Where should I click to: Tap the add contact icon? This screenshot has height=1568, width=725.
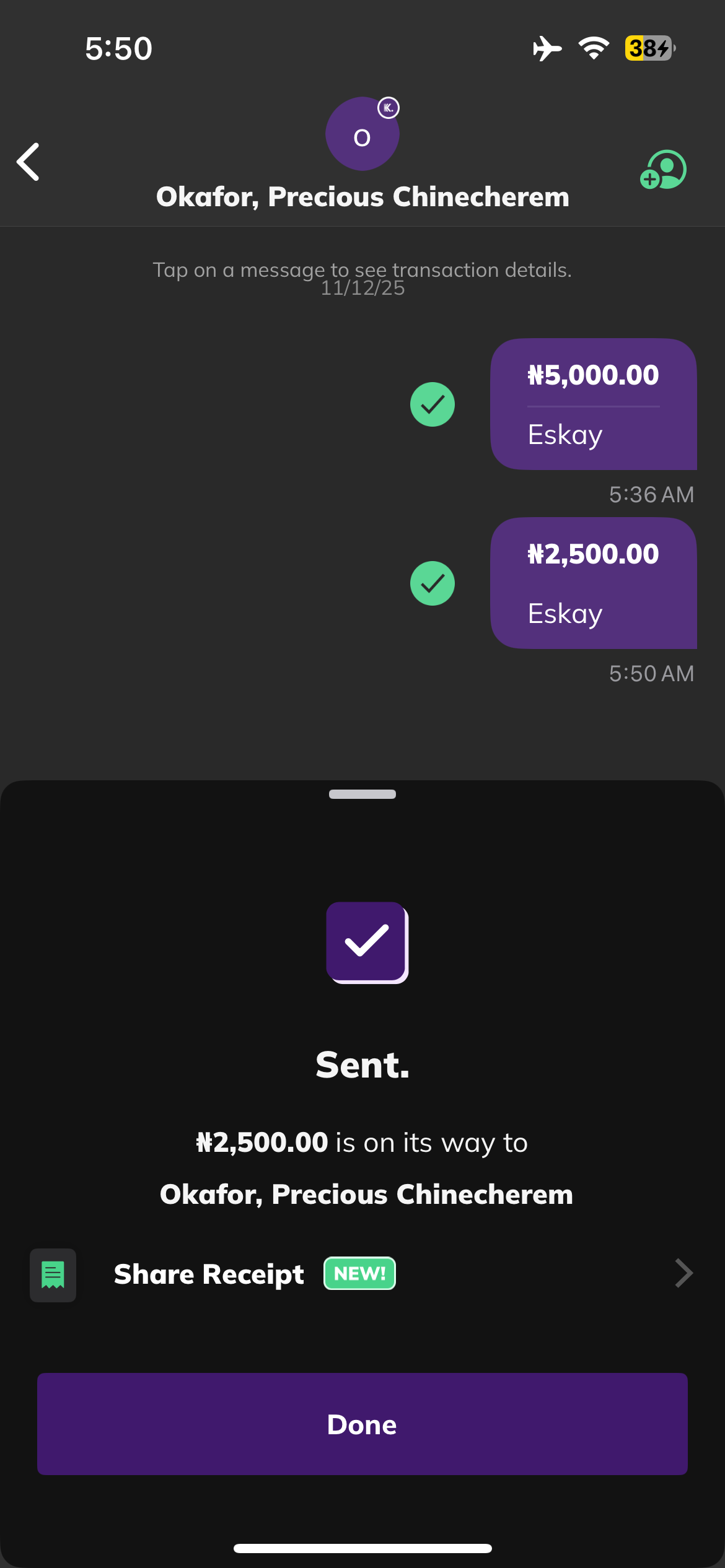pos(663,170)
